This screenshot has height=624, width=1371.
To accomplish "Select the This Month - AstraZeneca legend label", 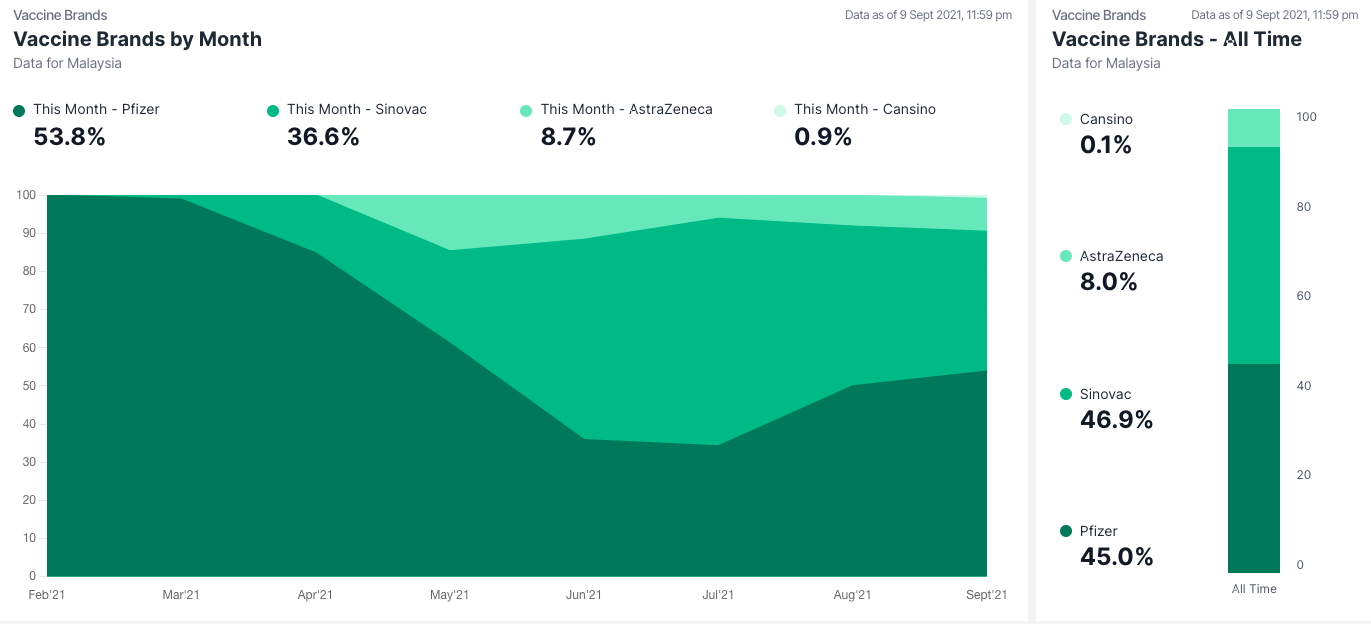I will [626, 109].
